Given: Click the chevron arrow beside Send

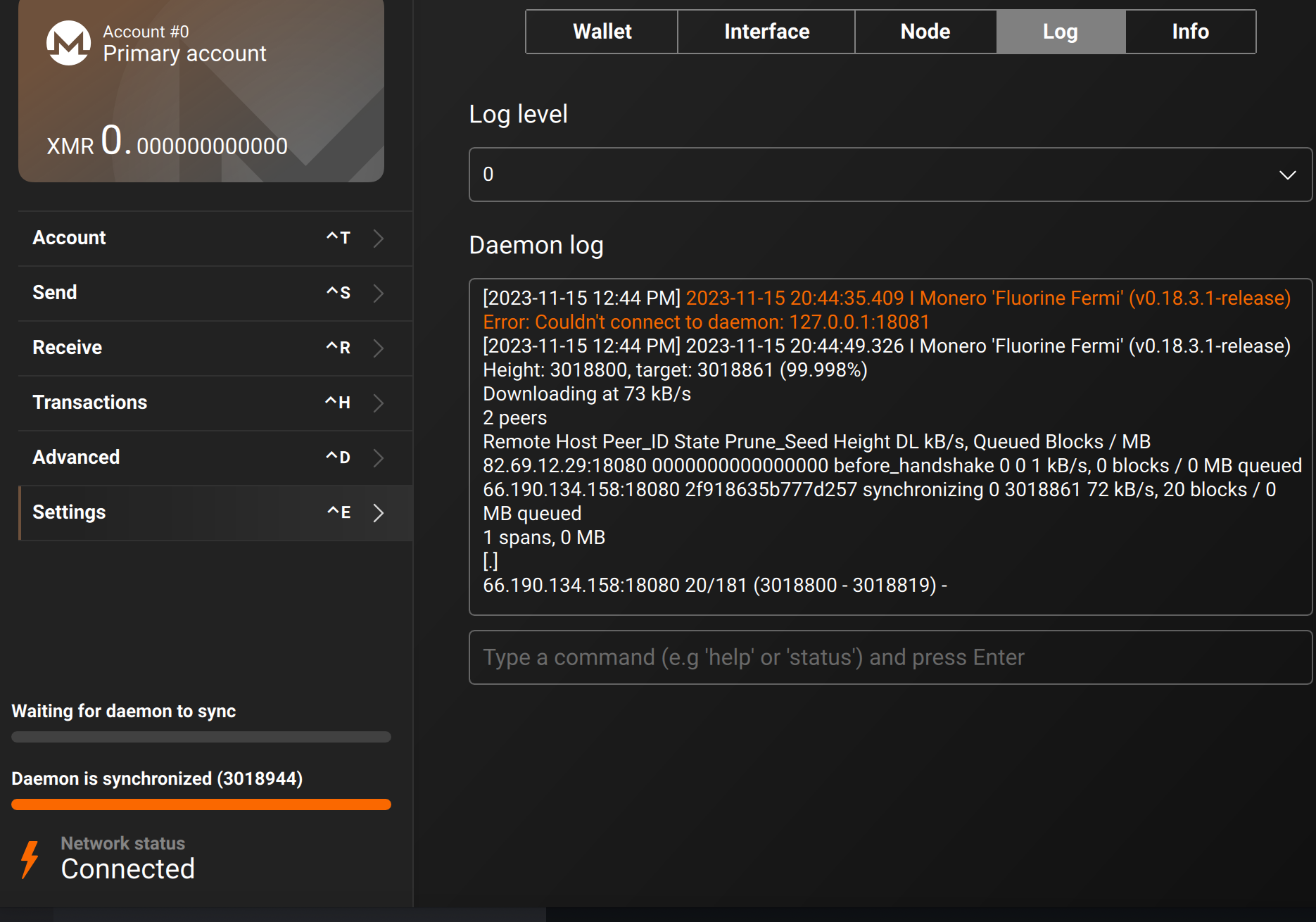Looking at the screenshot, I should pyautogui.click(x=379, y=293).
